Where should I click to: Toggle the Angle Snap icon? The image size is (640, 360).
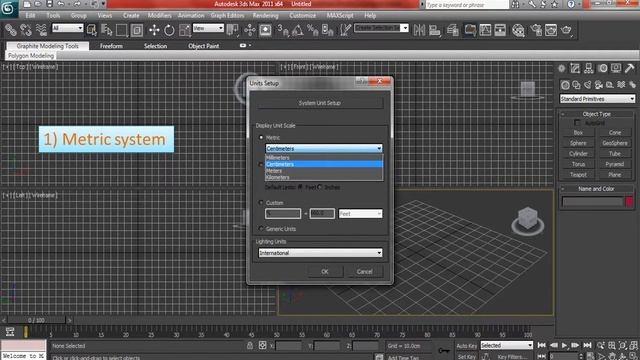298,30
